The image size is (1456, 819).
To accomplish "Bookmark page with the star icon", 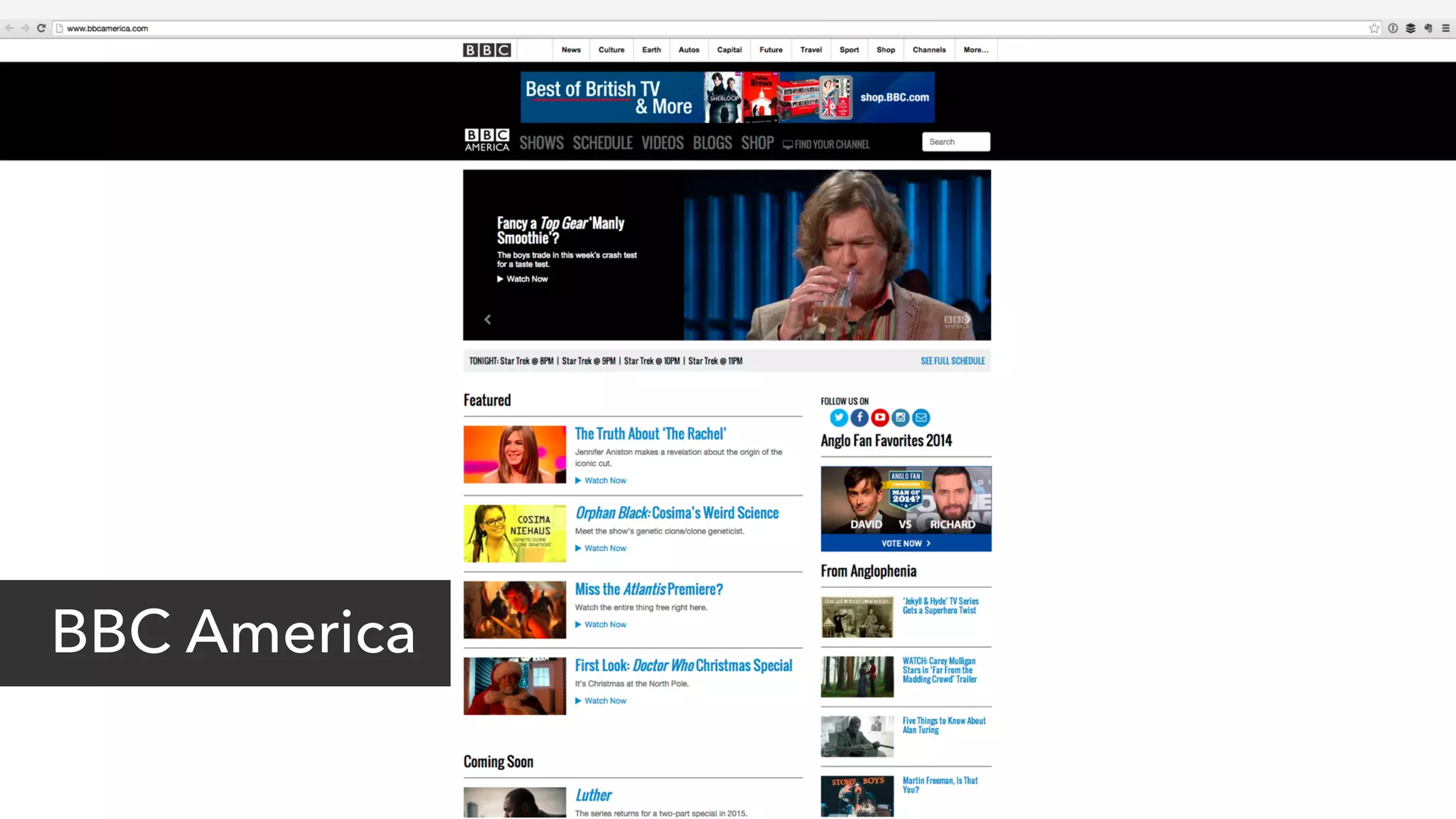I will tap(1374, 28).
